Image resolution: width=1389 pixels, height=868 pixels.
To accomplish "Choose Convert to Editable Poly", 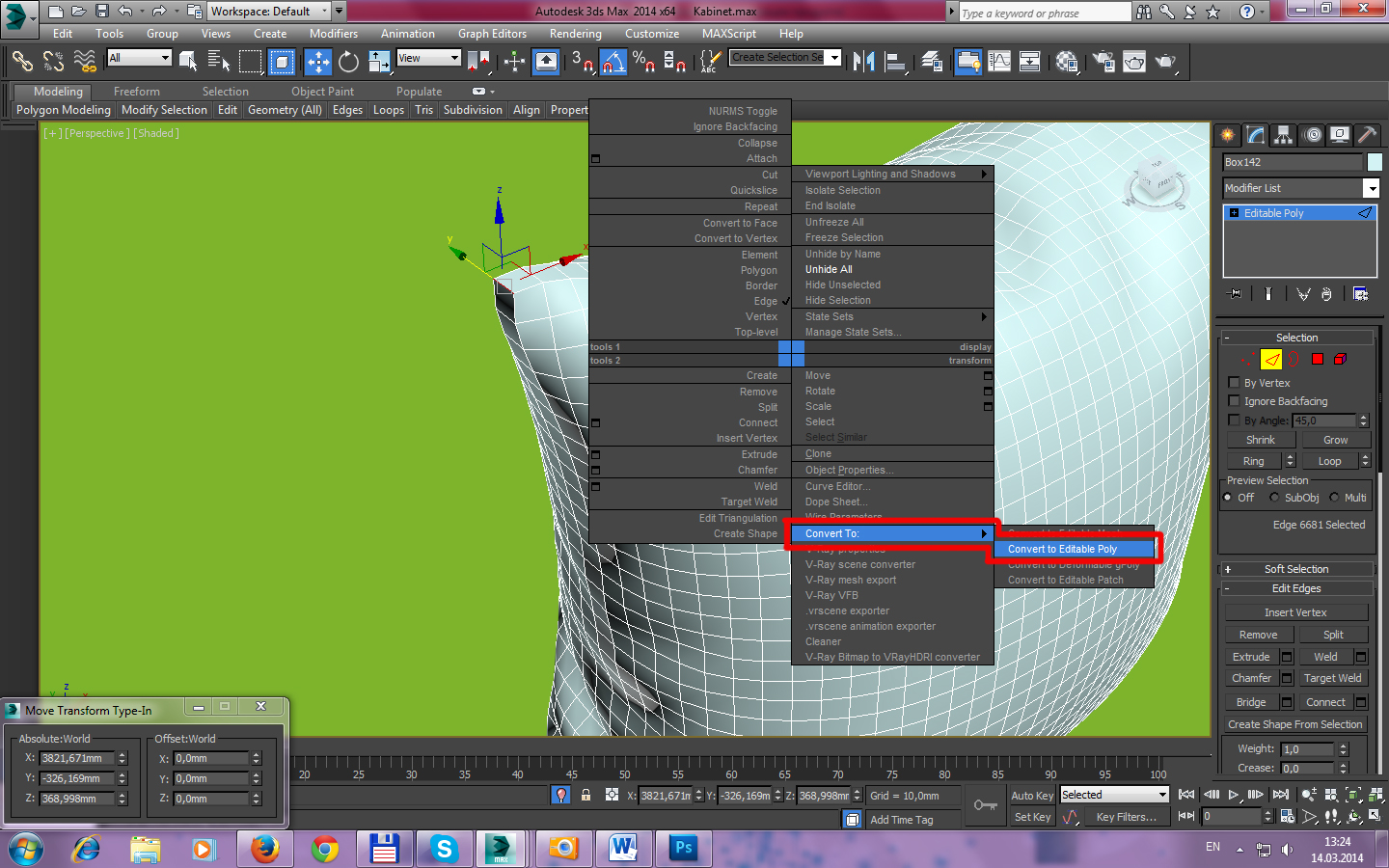I will pyautogui.click(x=1075, y=549).
